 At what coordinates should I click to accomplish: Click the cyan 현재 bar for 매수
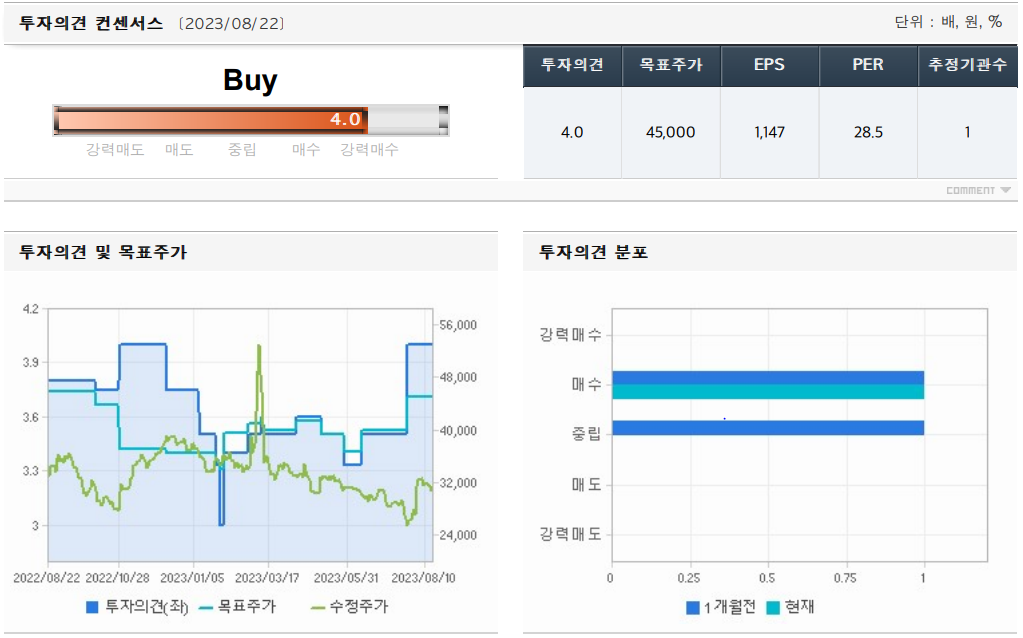pyautogui.click(x=768, y=391)
